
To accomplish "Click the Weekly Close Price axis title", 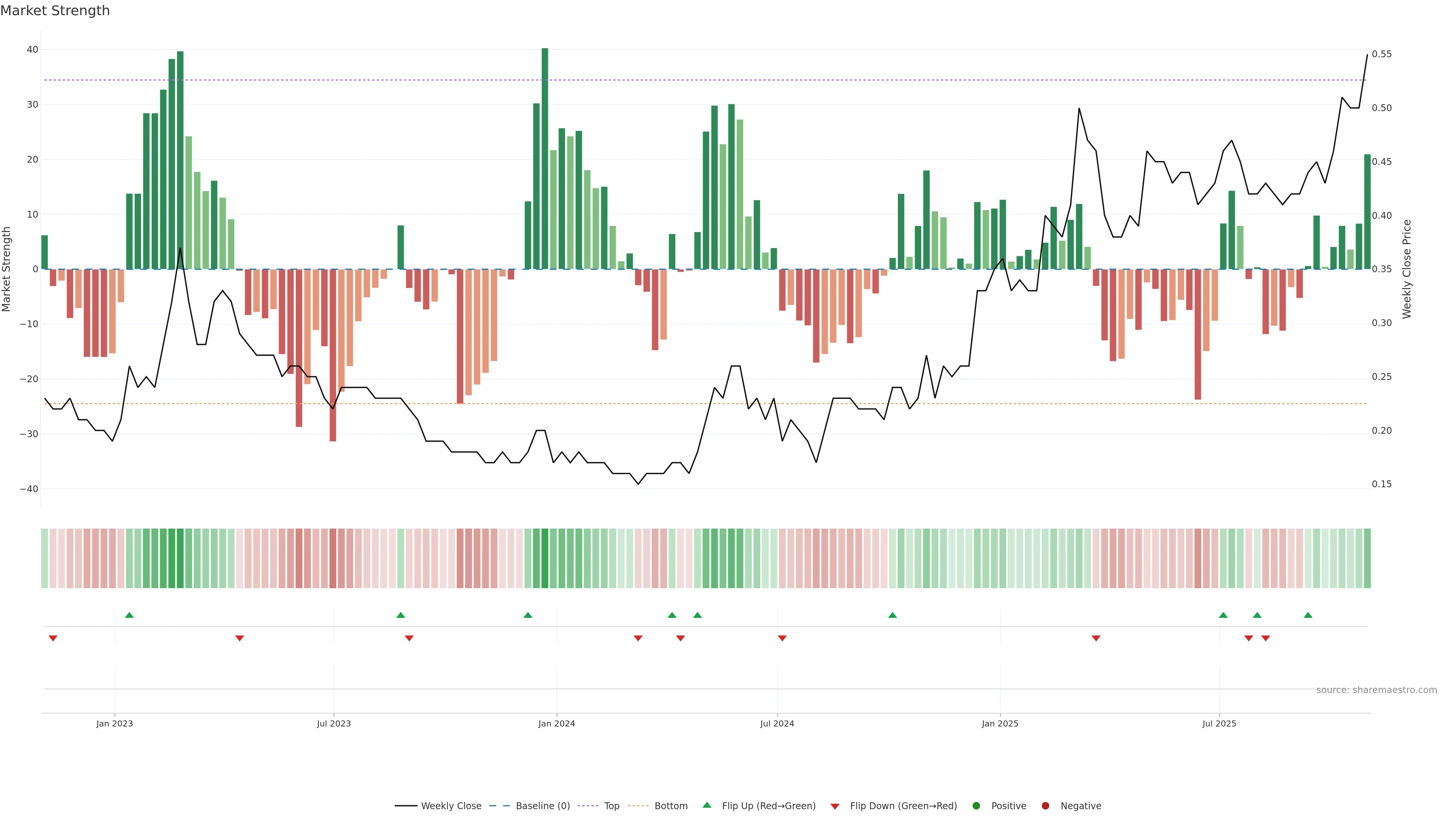I will tap(1407, 269).
